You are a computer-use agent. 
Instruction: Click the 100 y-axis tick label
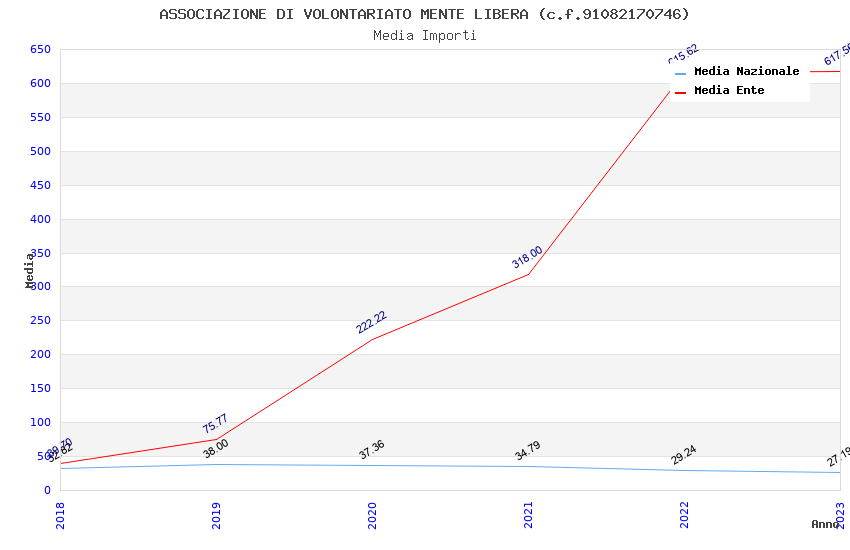click(x=40, y=423)
